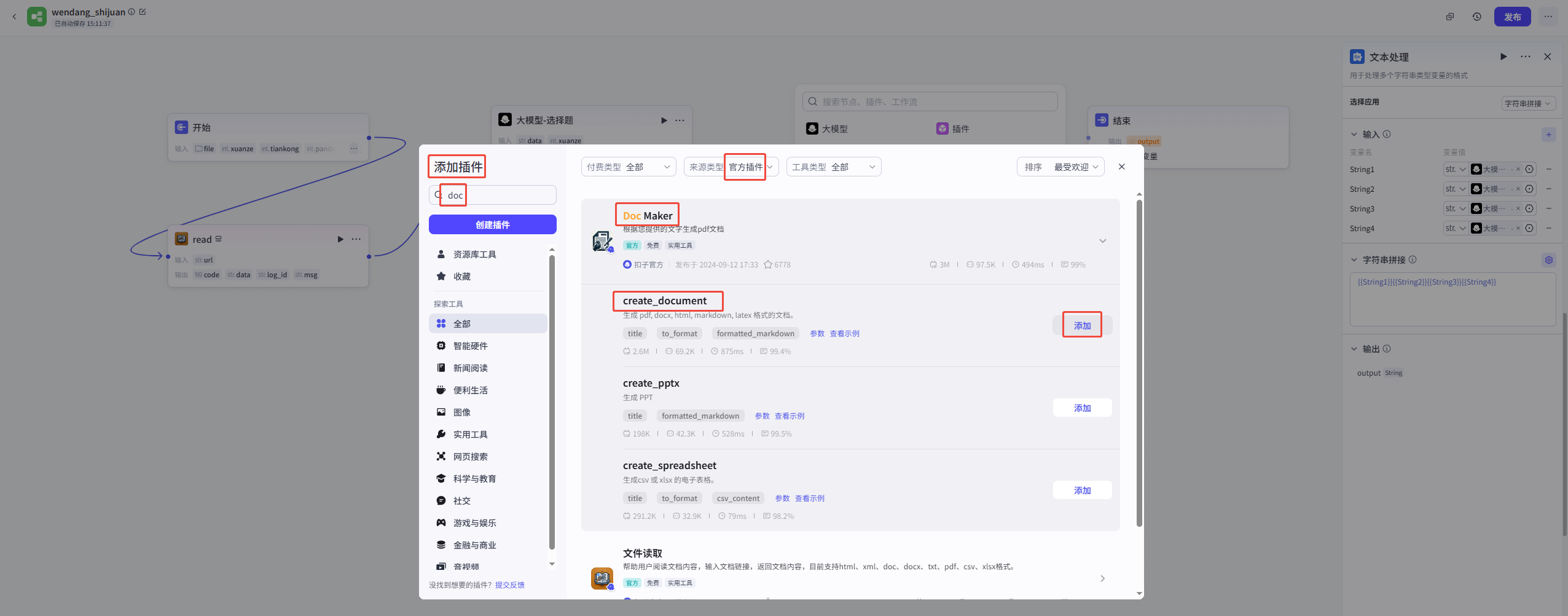
Task: Collapse the Doc Maker plugin tools list
Action: click(x=1102, y=241)
